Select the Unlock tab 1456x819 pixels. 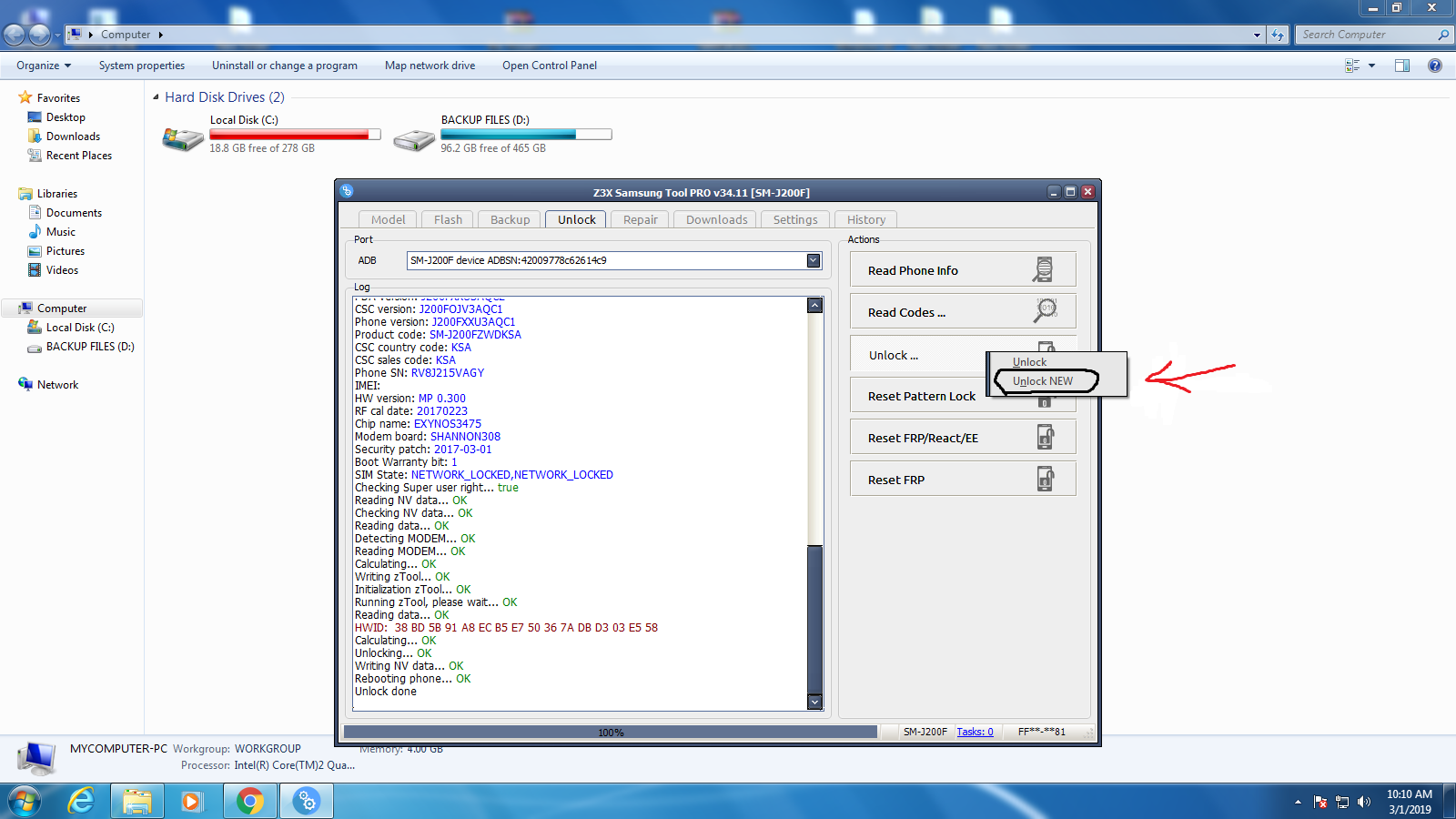coord(576,219)
